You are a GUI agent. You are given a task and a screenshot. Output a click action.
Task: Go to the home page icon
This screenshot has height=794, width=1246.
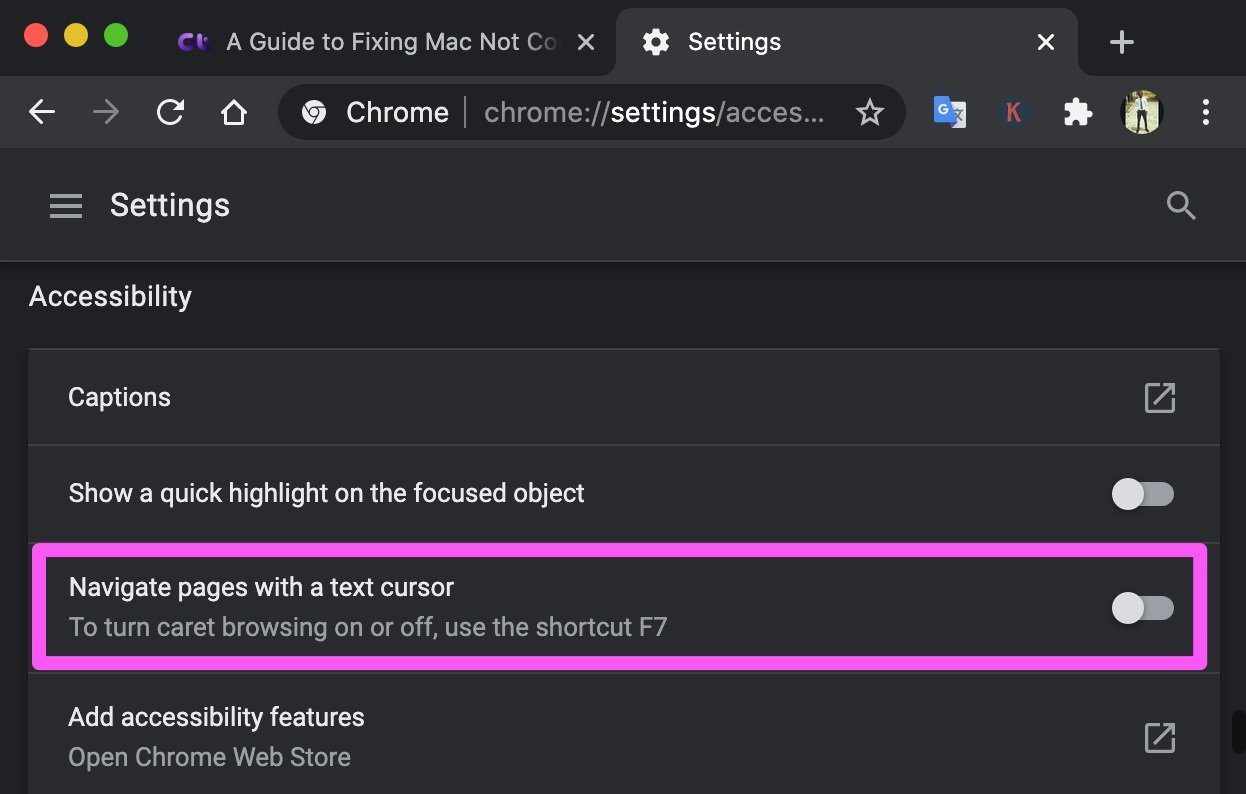tap(234, 112)
